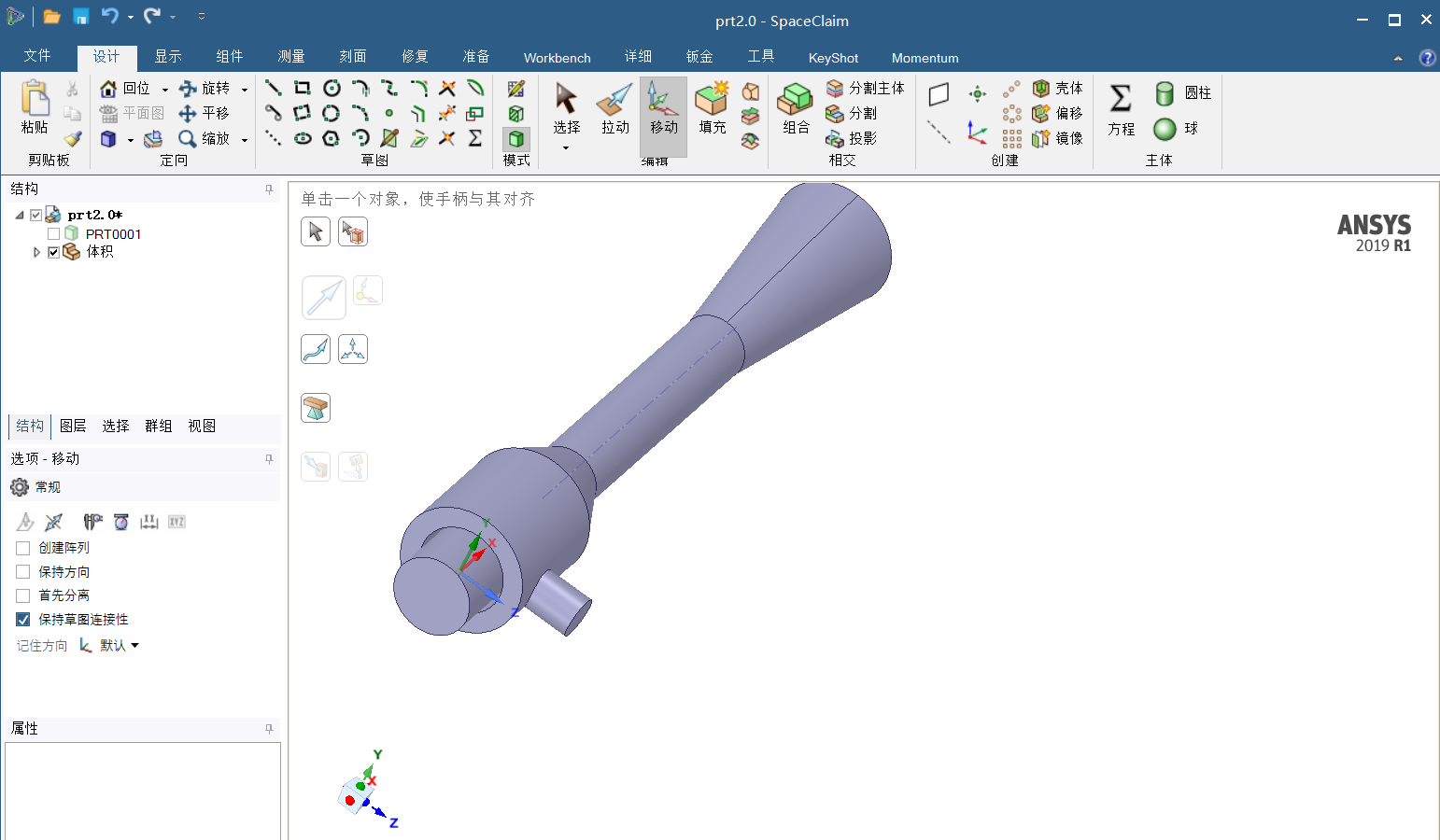Click the 投影 (Project) tool
The width and height of the screenshot is (1440, 840).
point(851,138)
